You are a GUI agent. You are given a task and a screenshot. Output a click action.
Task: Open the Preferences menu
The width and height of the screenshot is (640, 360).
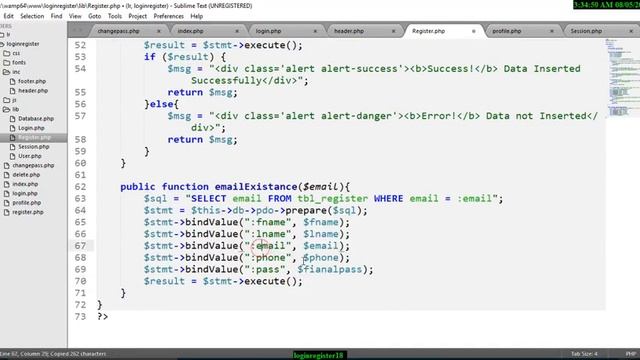(168, 16)
